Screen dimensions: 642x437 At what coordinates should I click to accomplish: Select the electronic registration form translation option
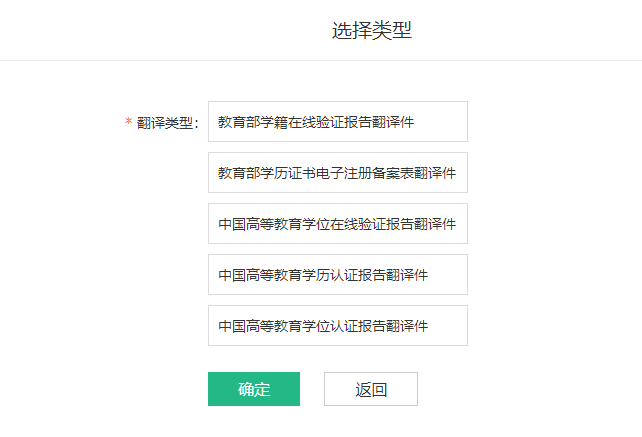pos(337,173)
